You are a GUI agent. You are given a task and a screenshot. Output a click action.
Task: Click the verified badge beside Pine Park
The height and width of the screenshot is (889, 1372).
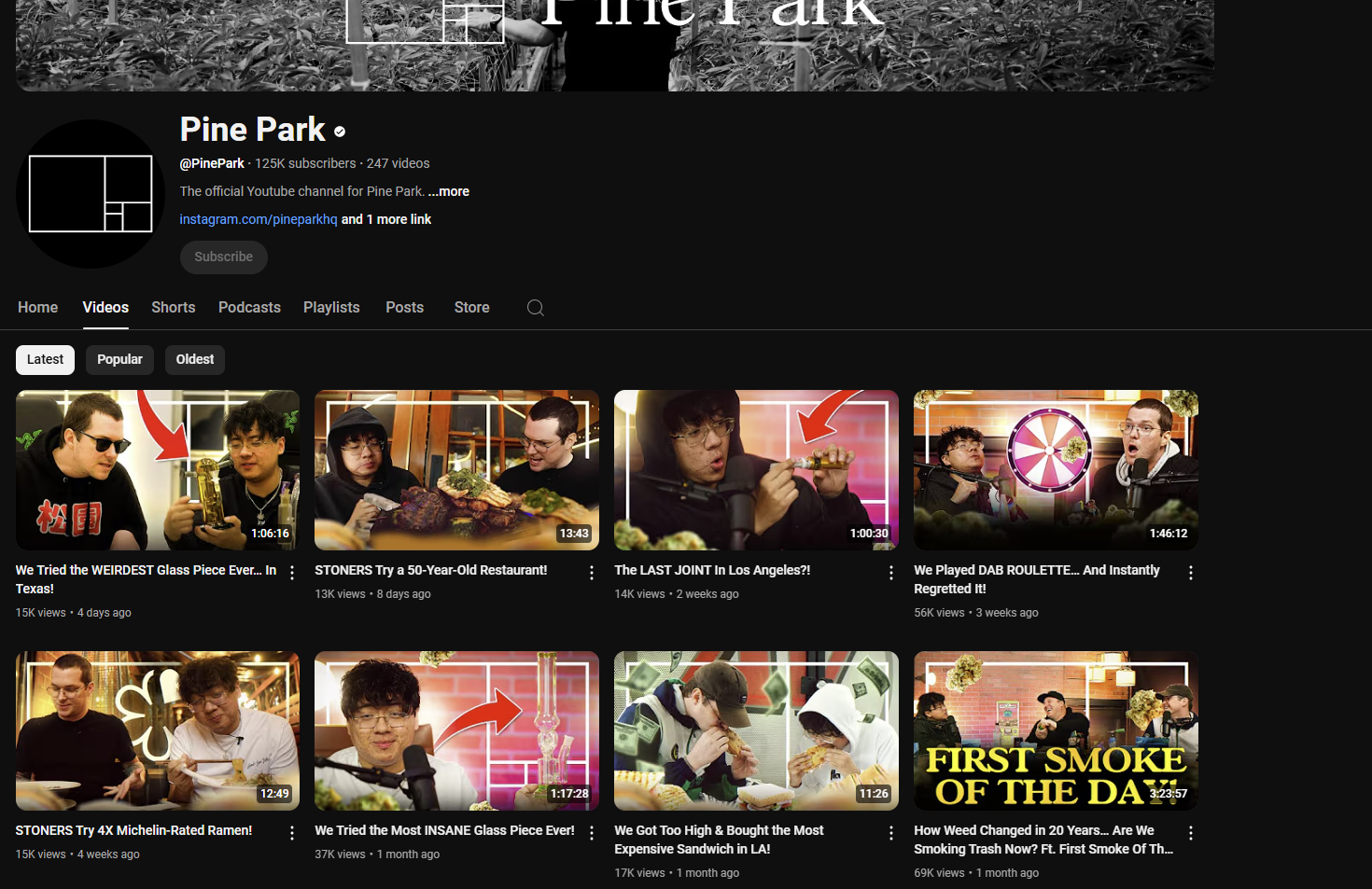click(340, 132)
